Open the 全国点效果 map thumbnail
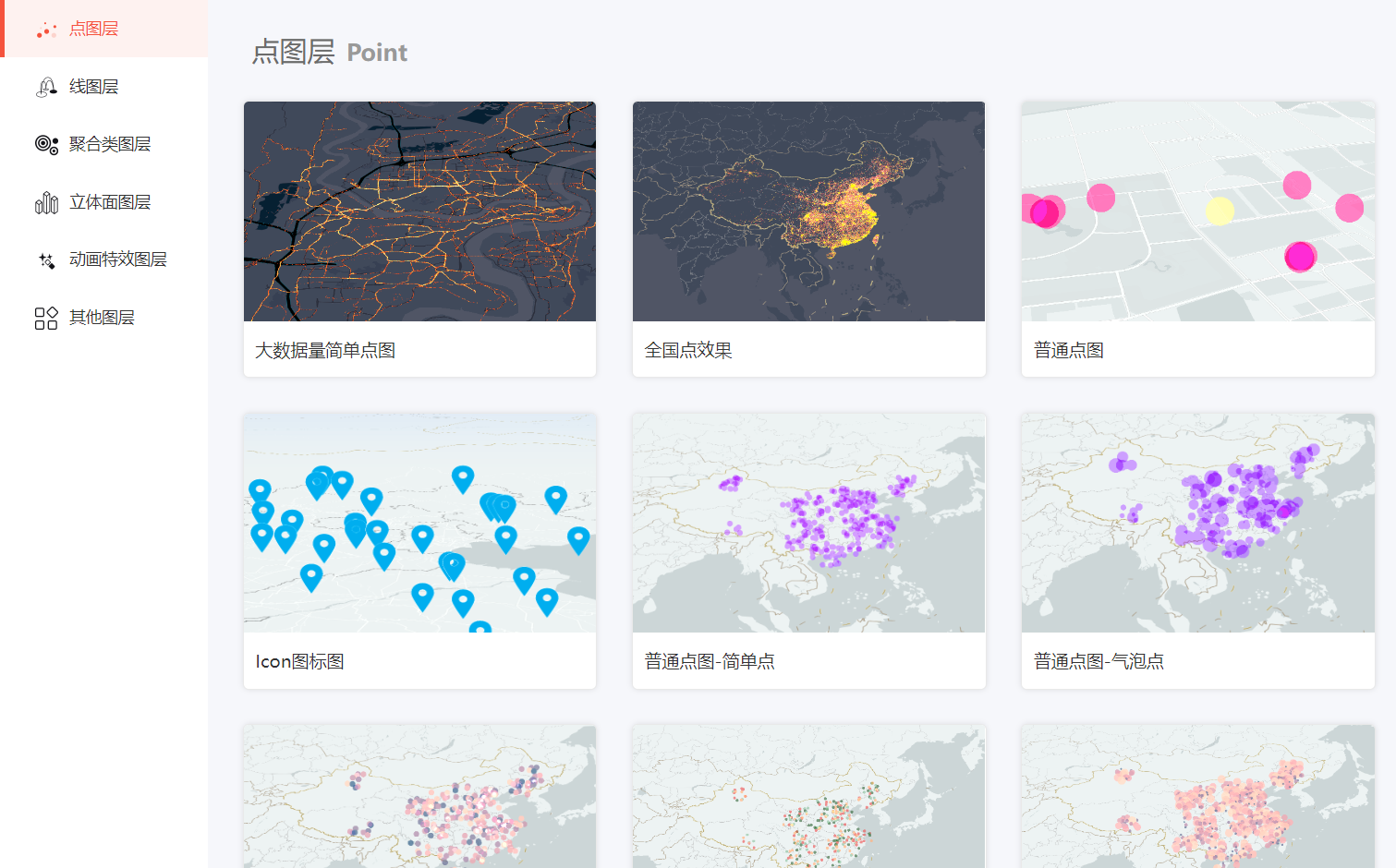Viewport: 1396px width, 868px height. coord(808,211)
